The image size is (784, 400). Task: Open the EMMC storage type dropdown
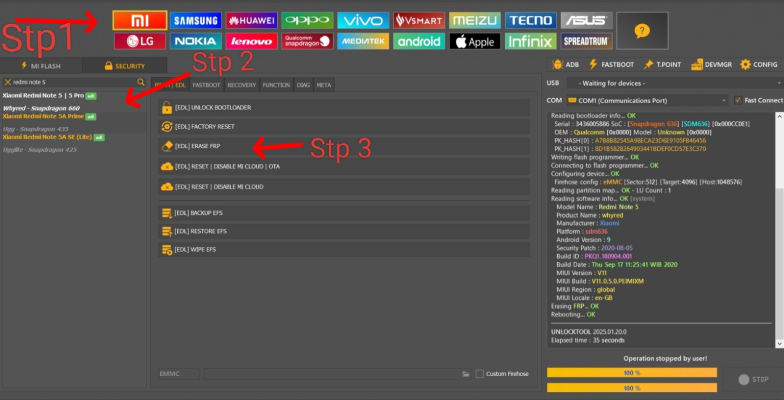pyautogui.click(x=179, y=374)
